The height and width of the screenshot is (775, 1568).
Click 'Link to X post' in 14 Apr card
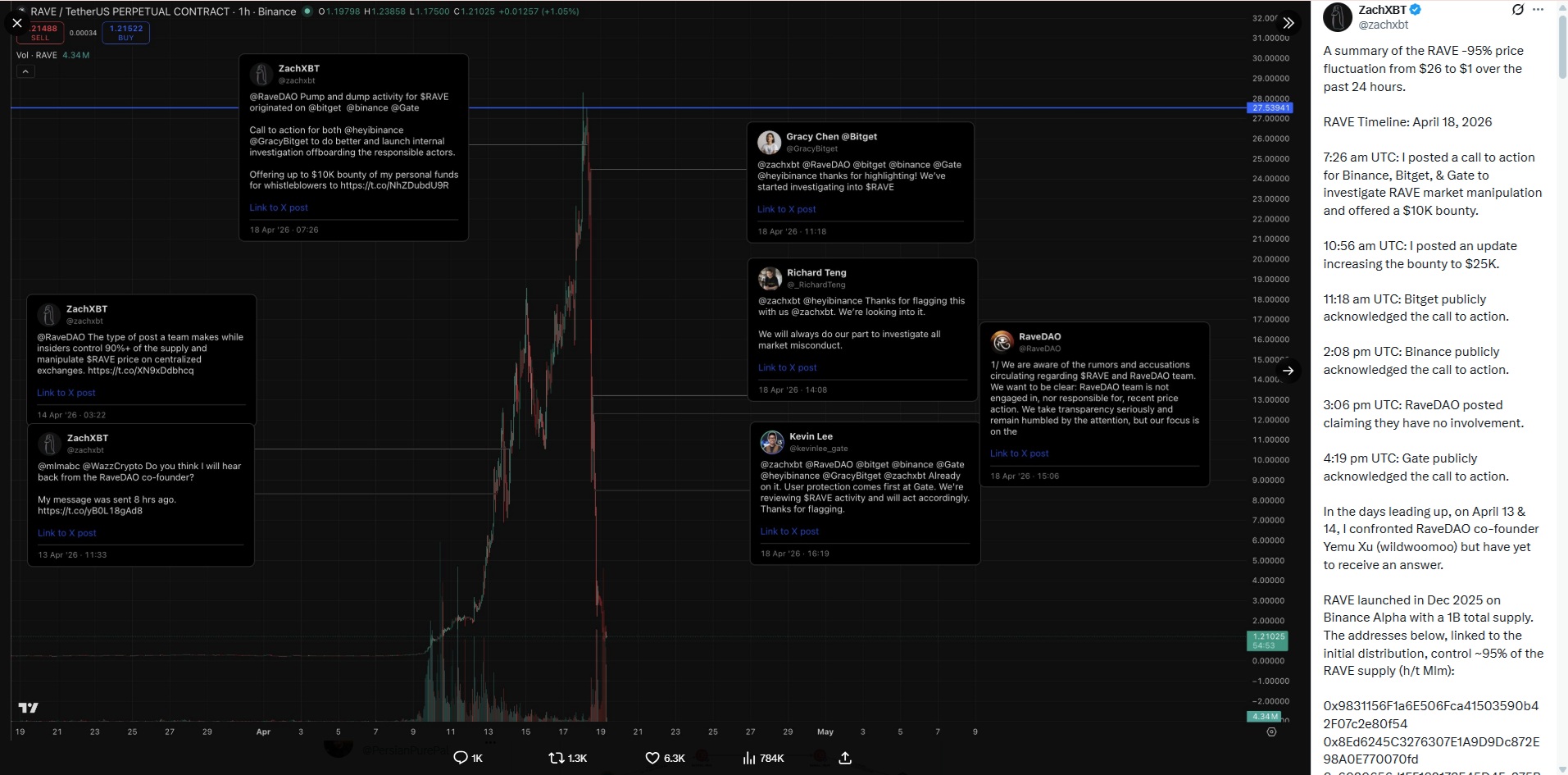[x=66, y=393]
